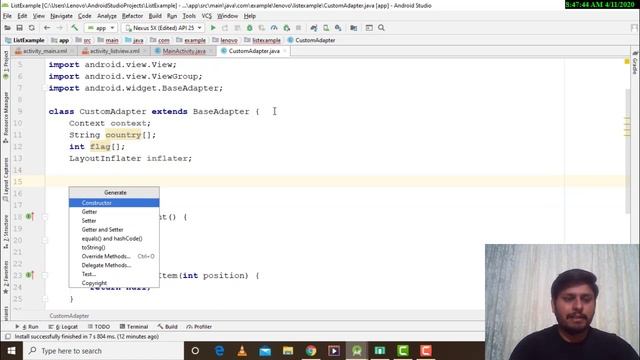This screenshot has width=640, height=360.
Task: Close the CustomAdapter.java tab
Action: tap(285, 51)
